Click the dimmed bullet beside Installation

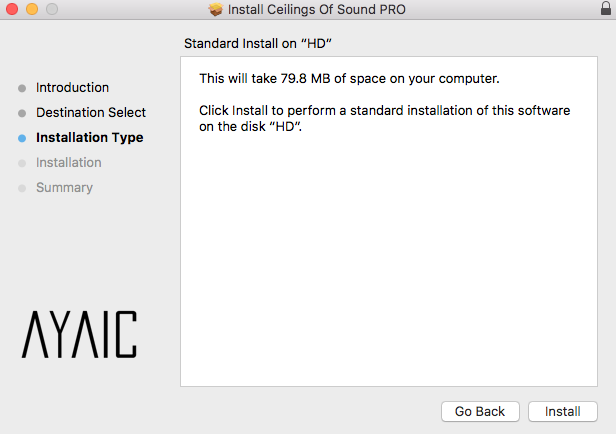pos(22,163)
